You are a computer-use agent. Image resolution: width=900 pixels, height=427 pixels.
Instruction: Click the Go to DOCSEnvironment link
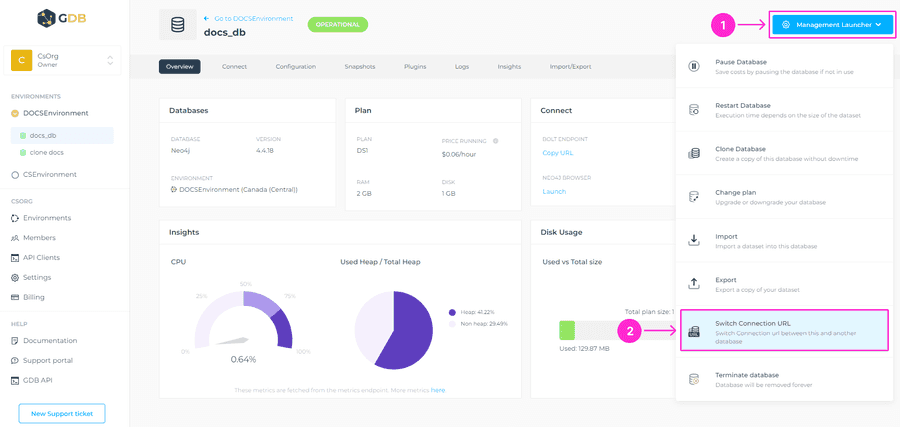[253, 18]
